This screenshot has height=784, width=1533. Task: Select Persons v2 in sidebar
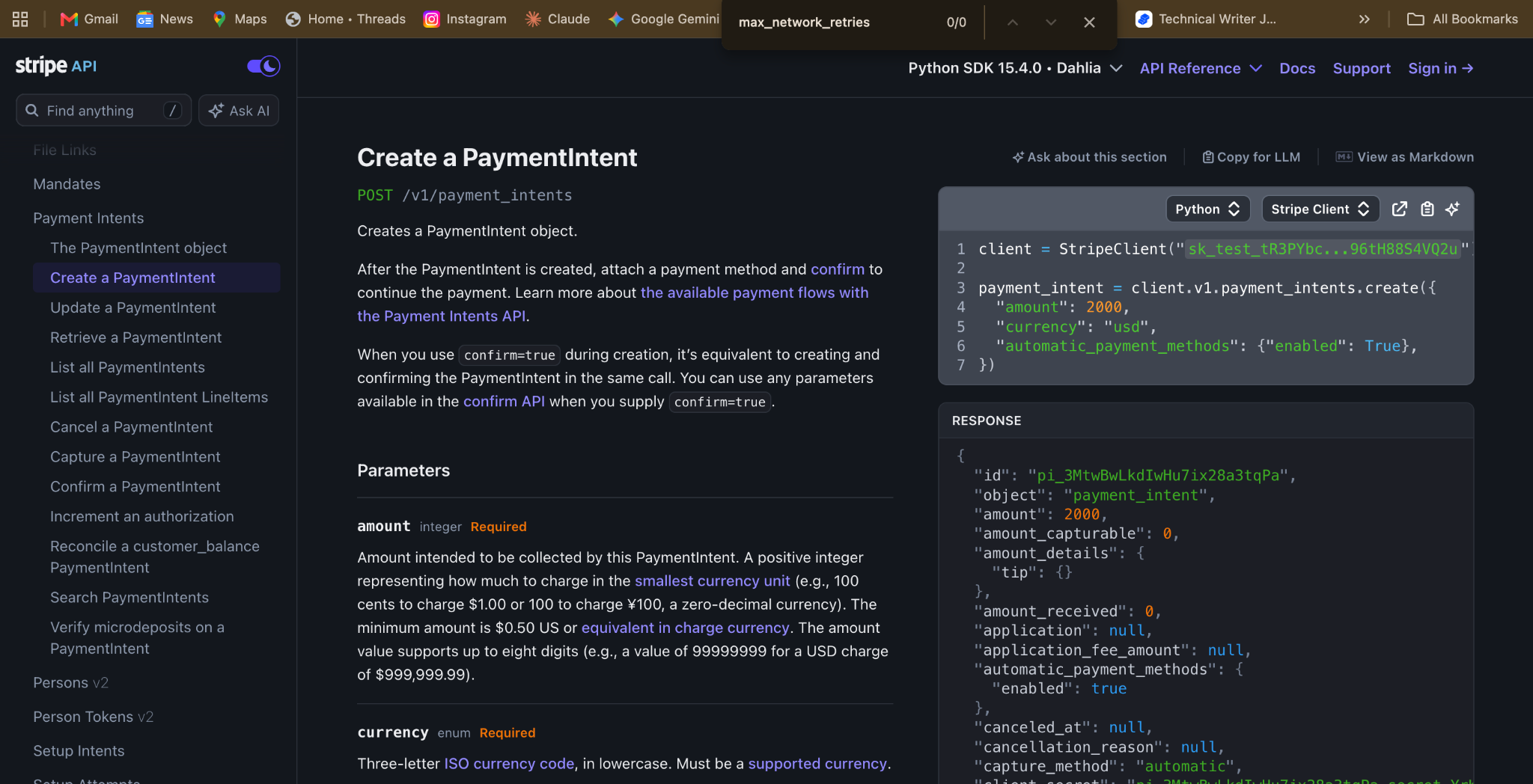click(70, 683)
